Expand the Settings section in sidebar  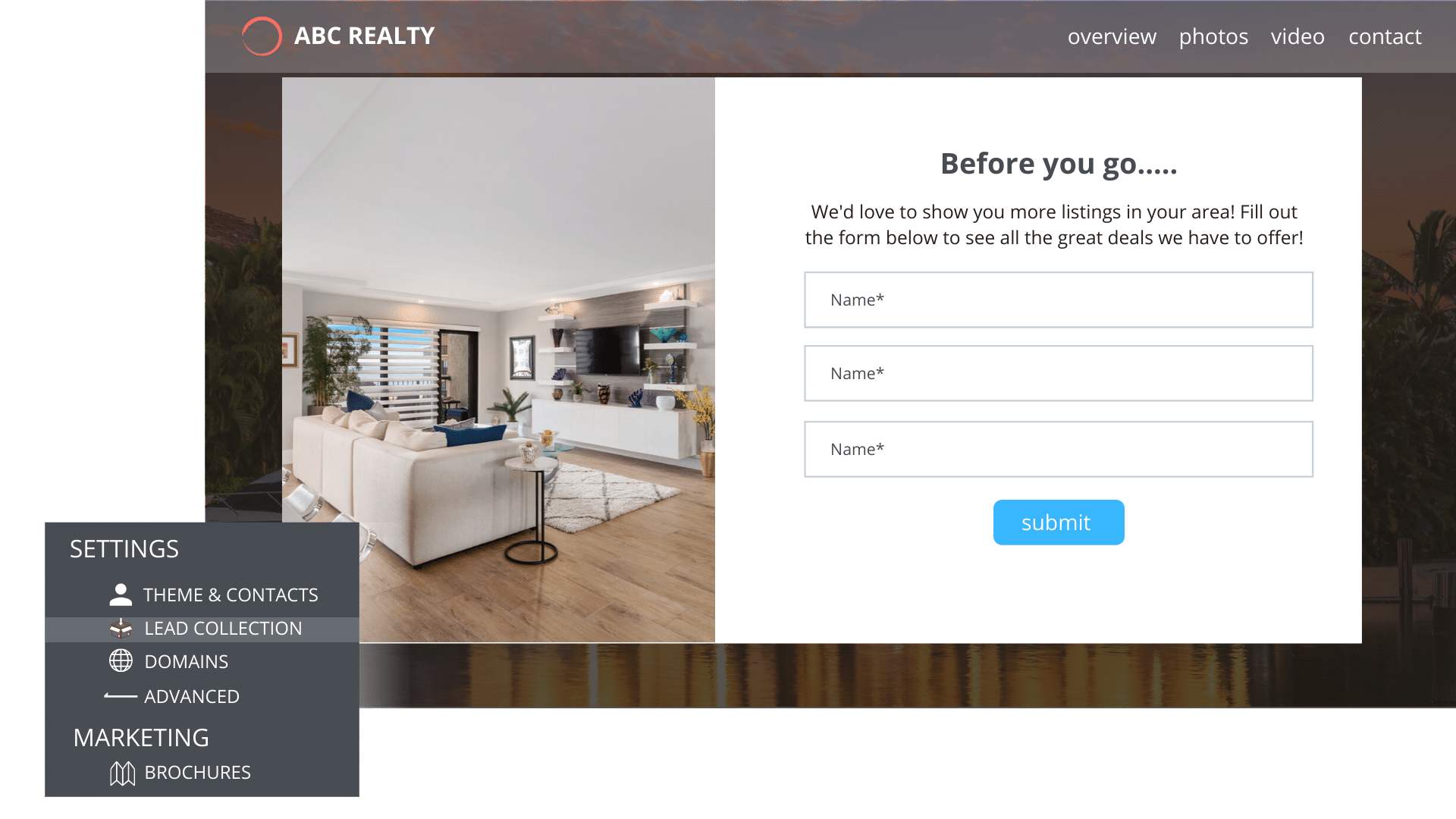[124, 548]
